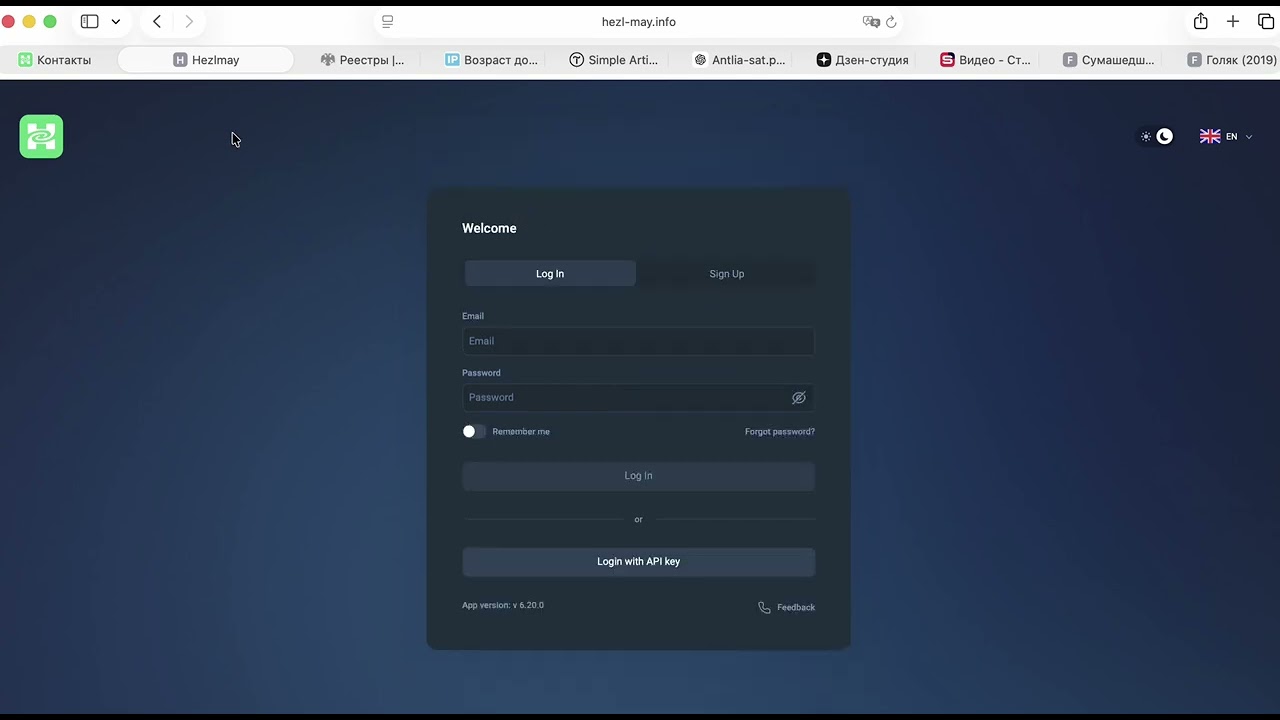Click the App version: v 6.20.0 text
The image size is (1280, 720).
point(503,605)
